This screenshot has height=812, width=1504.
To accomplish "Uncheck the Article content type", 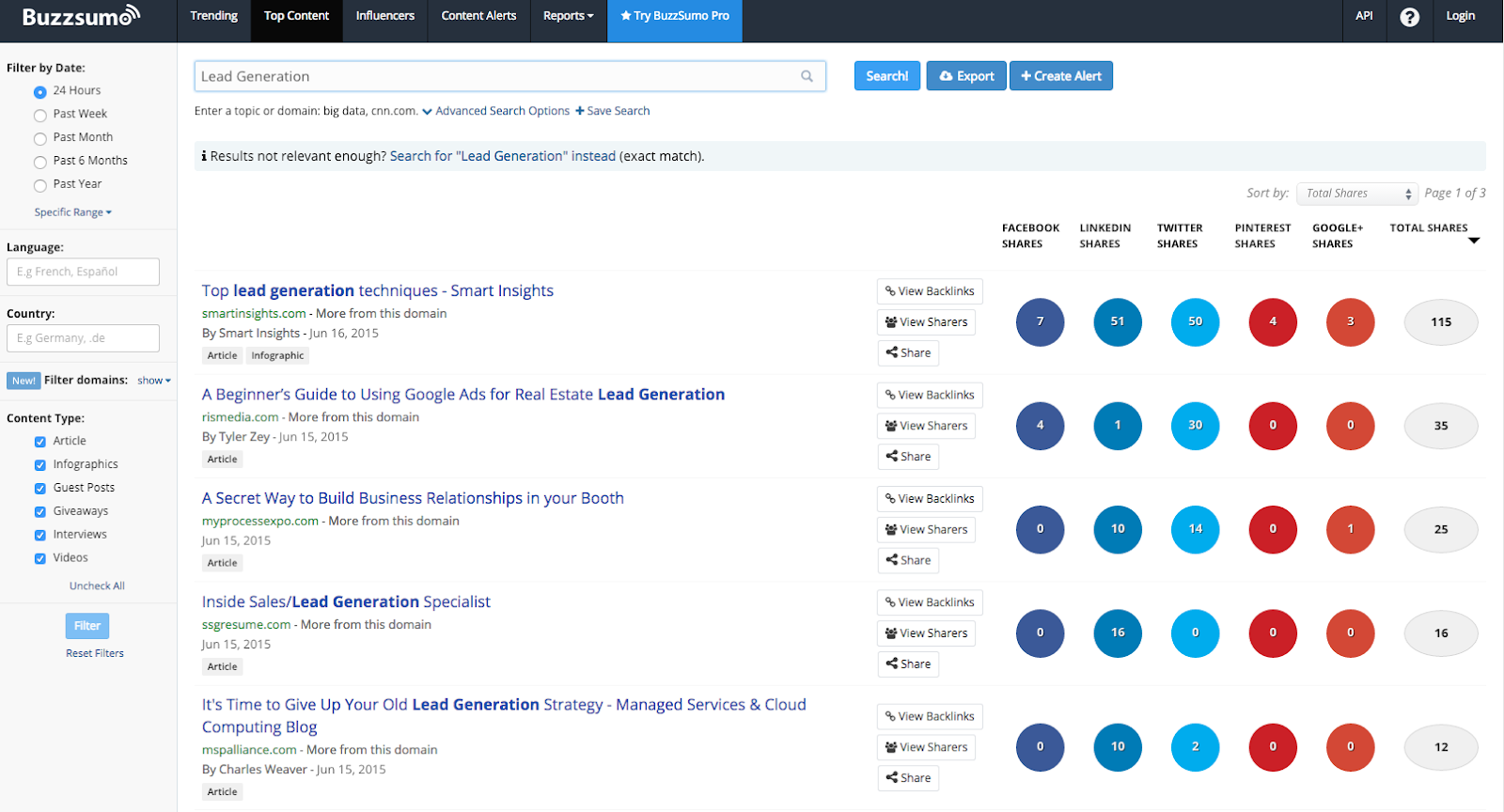I will [x=39, y=442].
